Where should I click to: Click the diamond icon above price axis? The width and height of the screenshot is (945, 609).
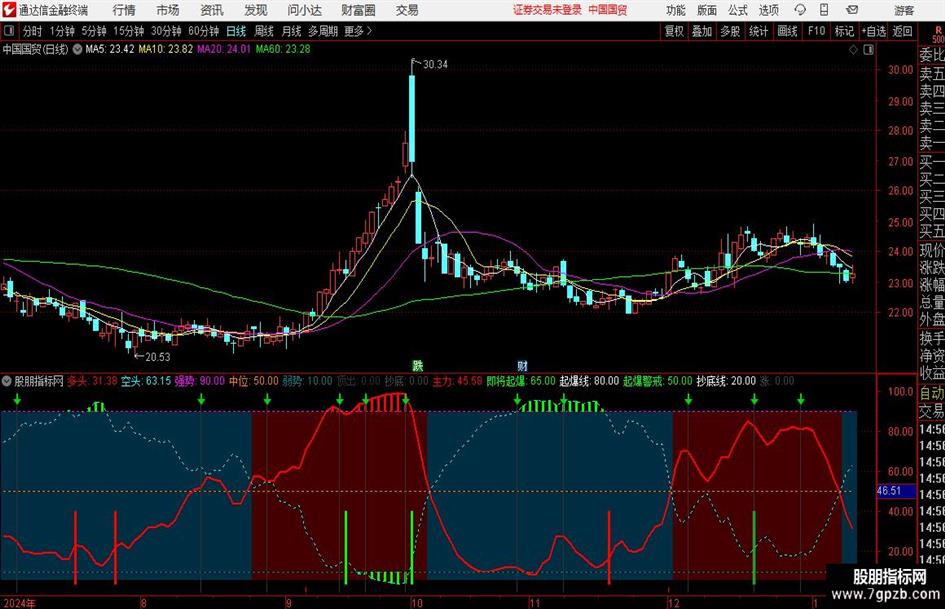(853, 50)
